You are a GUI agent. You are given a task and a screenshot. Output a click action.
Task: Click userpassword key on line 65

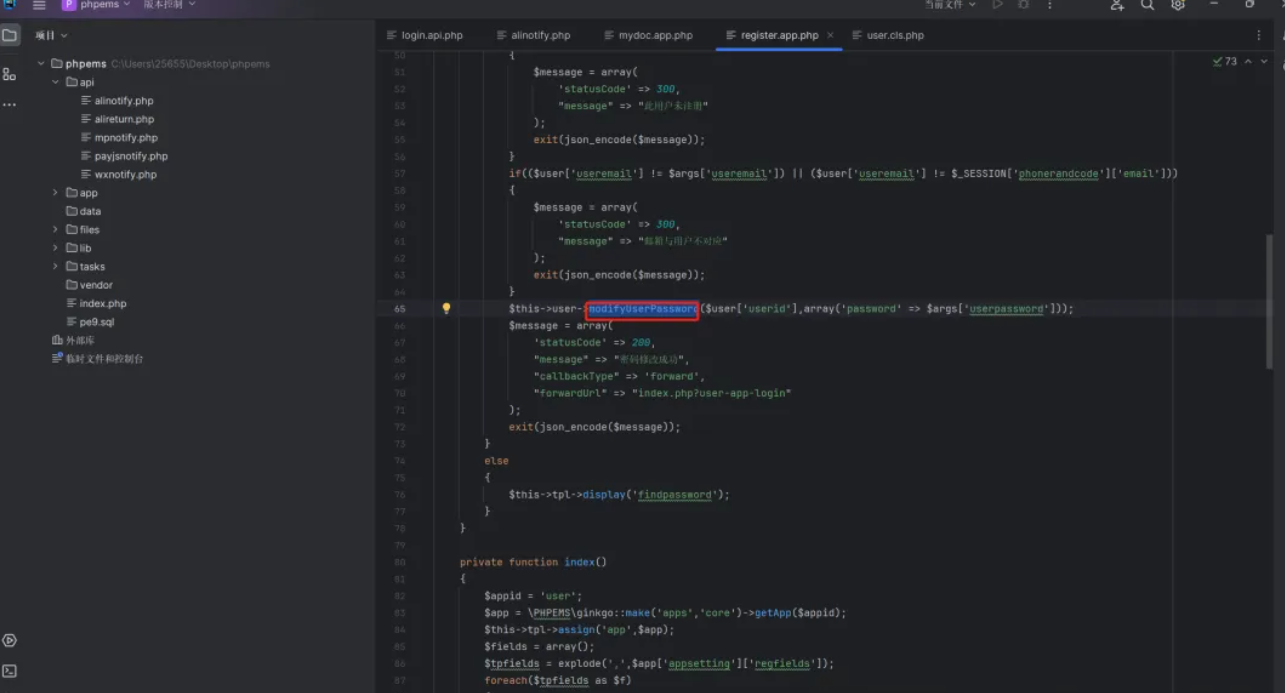pos(1007,309)
